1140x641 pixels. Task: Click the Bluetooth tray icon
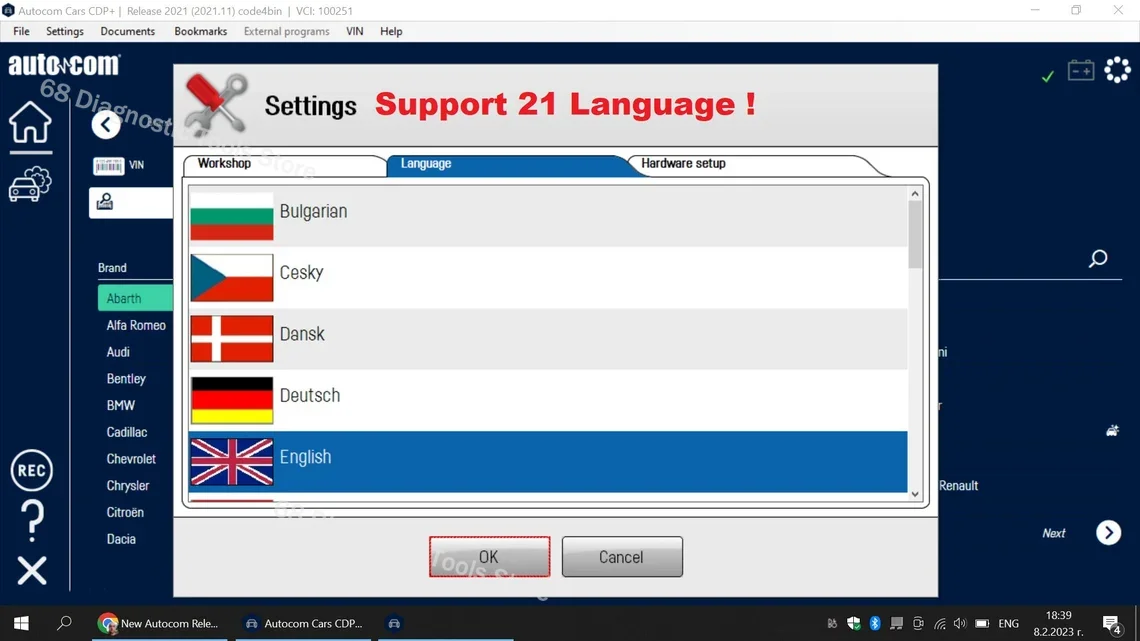(875, 624)
